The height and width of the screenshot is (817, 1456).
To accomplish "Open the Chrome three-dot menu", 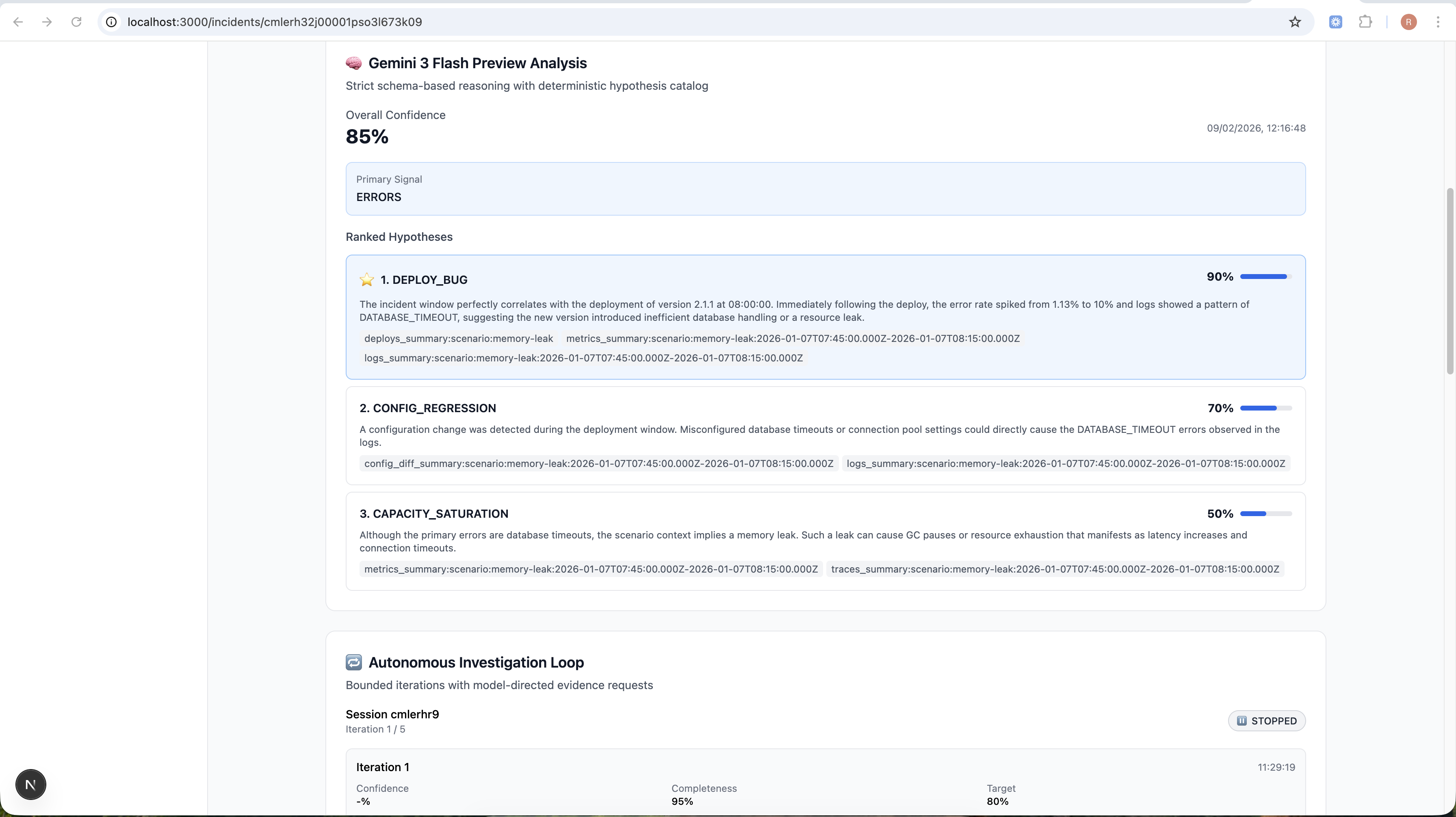I will pos(1438,22).
